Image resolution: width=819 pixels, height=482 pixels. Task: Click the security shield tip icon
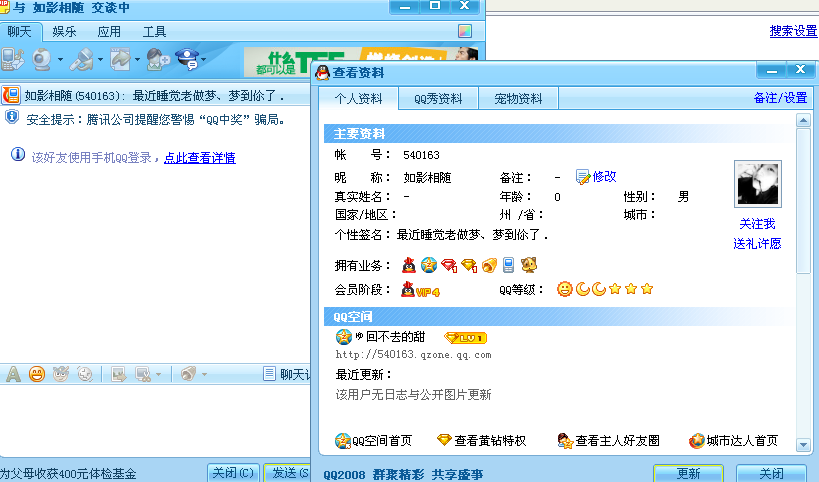pyautogui.click(x=11, y=117)
